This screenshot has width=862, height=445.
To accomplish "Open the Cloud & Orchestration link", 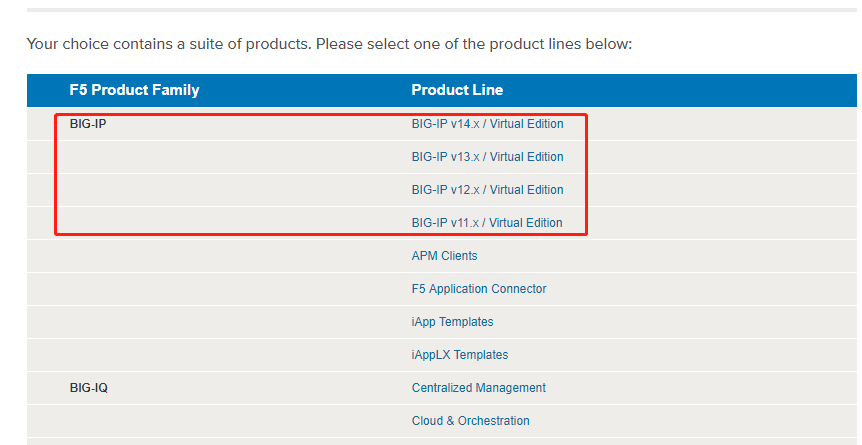I will click(x=471, y=421).
